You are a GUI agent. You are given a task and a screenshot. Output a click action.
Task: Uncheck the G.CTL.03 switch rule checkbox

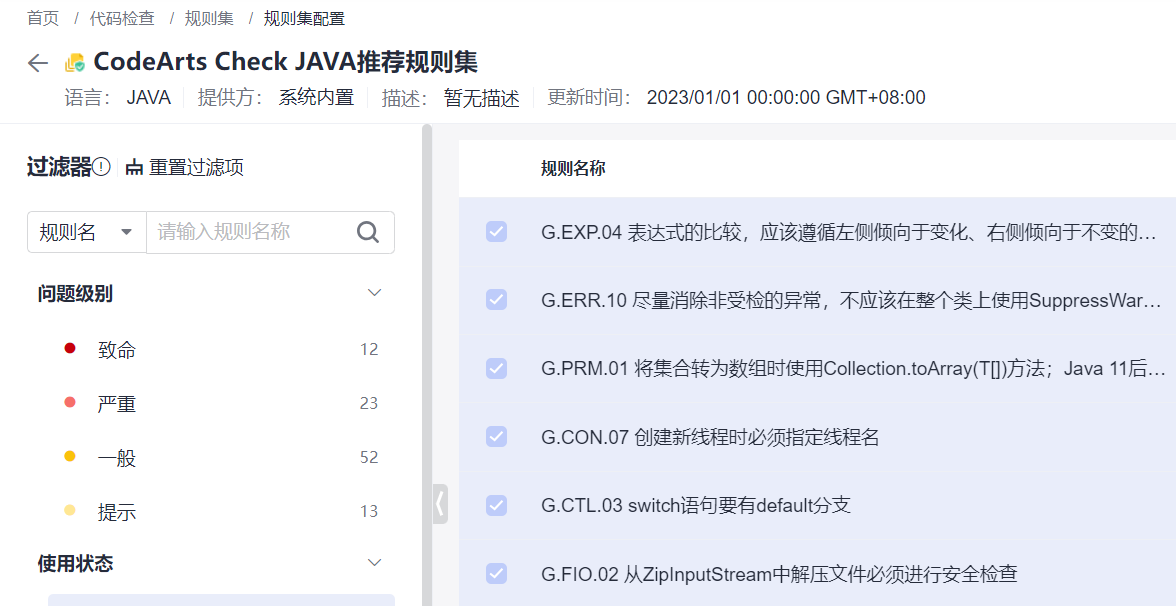(x=497, y=505)
